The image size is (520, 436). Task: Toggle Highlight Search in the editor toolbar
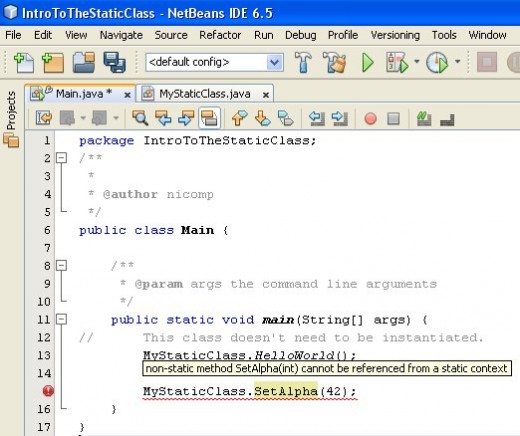pos(209,118)
